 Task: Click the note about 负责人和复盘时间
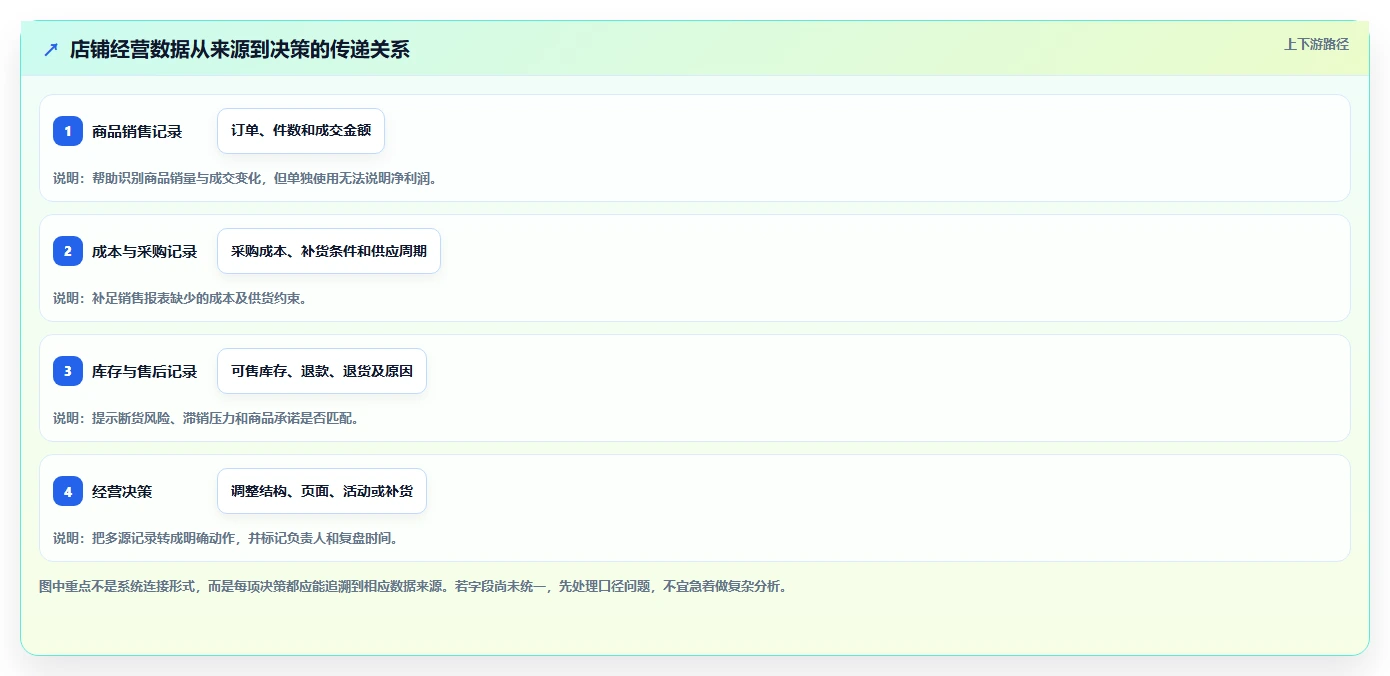pos(226,538)
